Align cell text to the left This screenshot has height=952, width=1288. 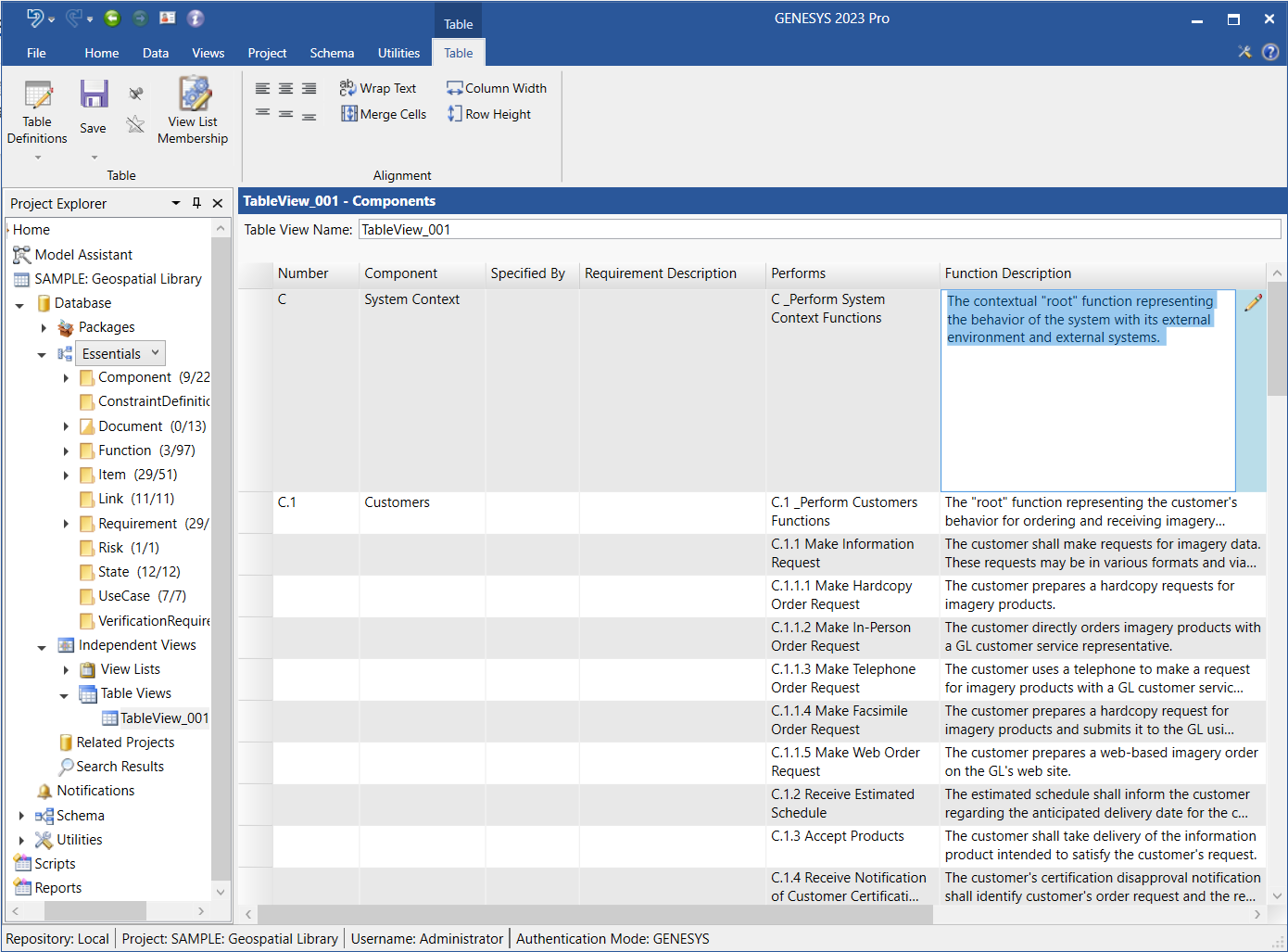click(x=263, y=88)
